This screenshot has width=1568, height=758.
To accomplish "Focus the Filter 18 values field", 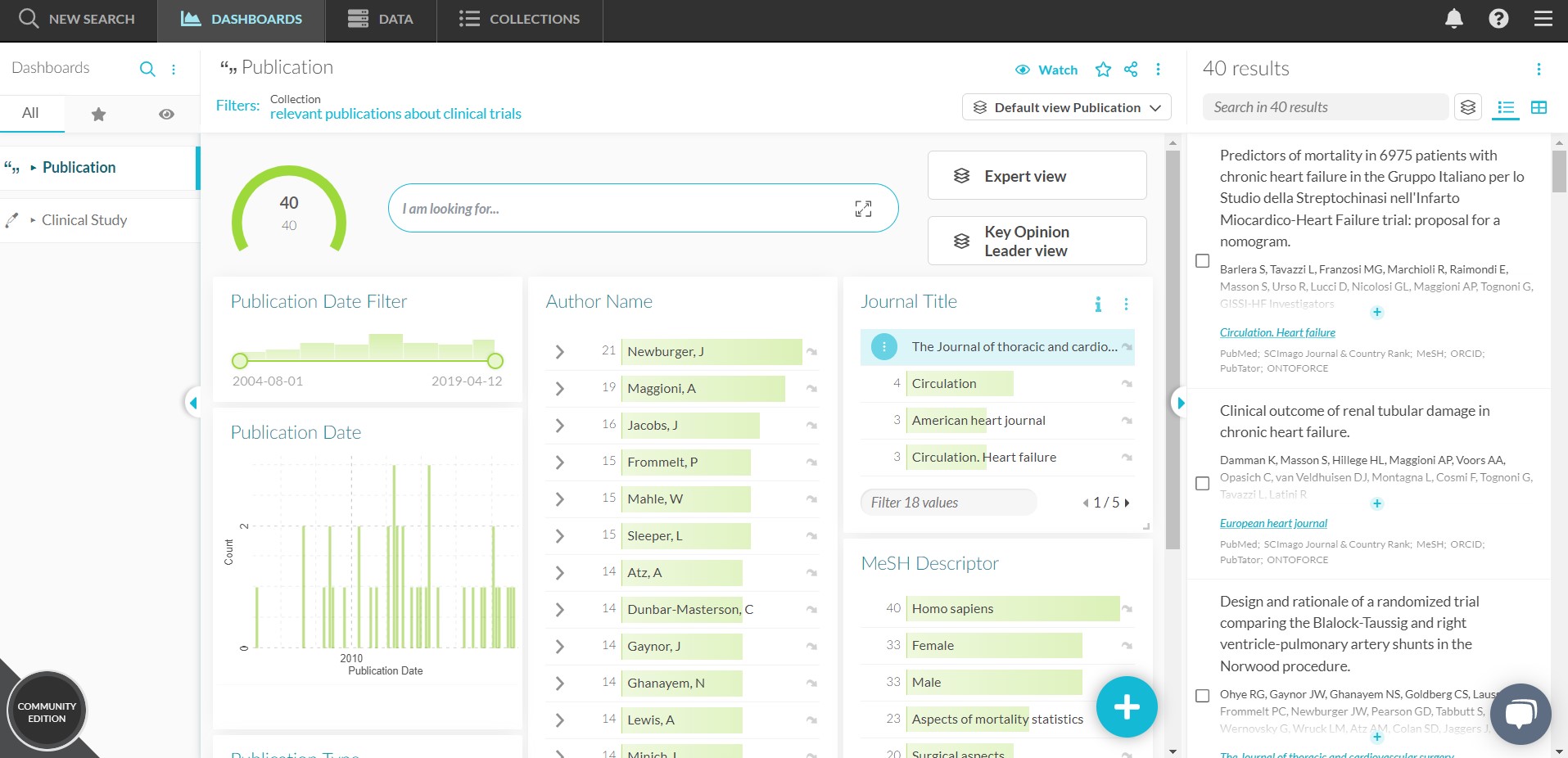I will coord(948,503).
